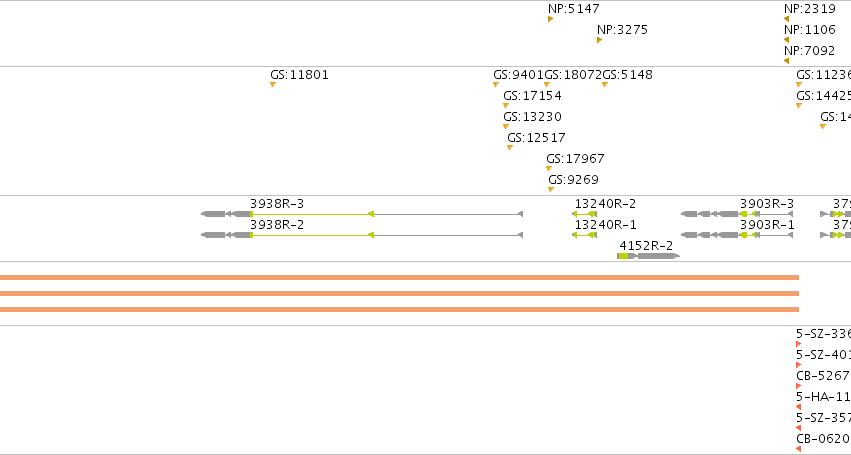Screen dimensions: 851x455
Task: Click the CB-0620 red marker
Action: (x=798, y=449)
